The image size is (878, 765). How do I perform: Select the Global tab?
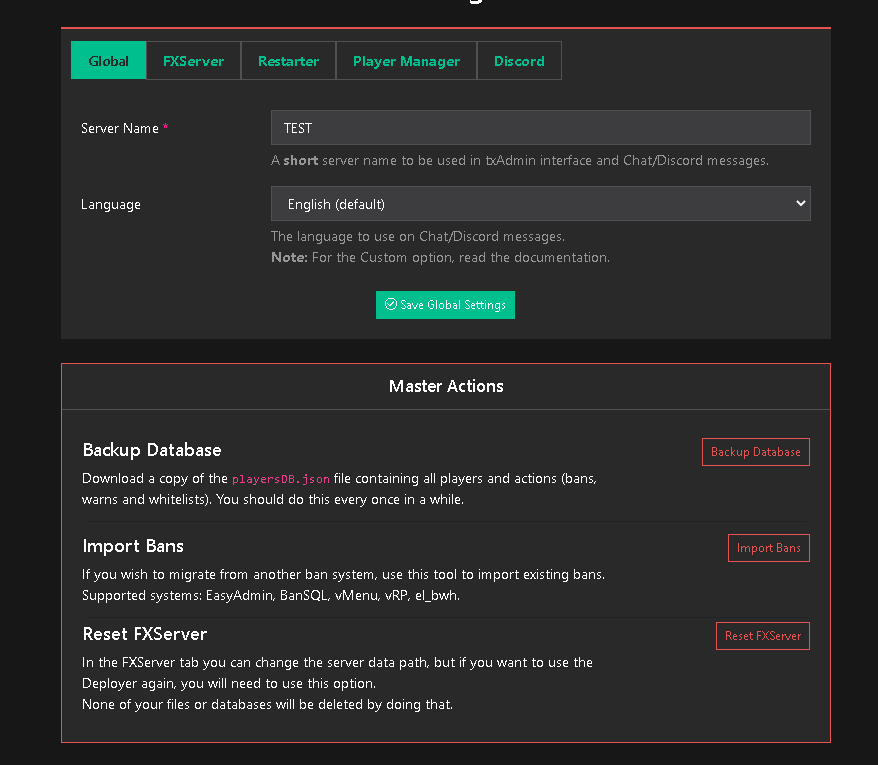(x=108, y=61)
